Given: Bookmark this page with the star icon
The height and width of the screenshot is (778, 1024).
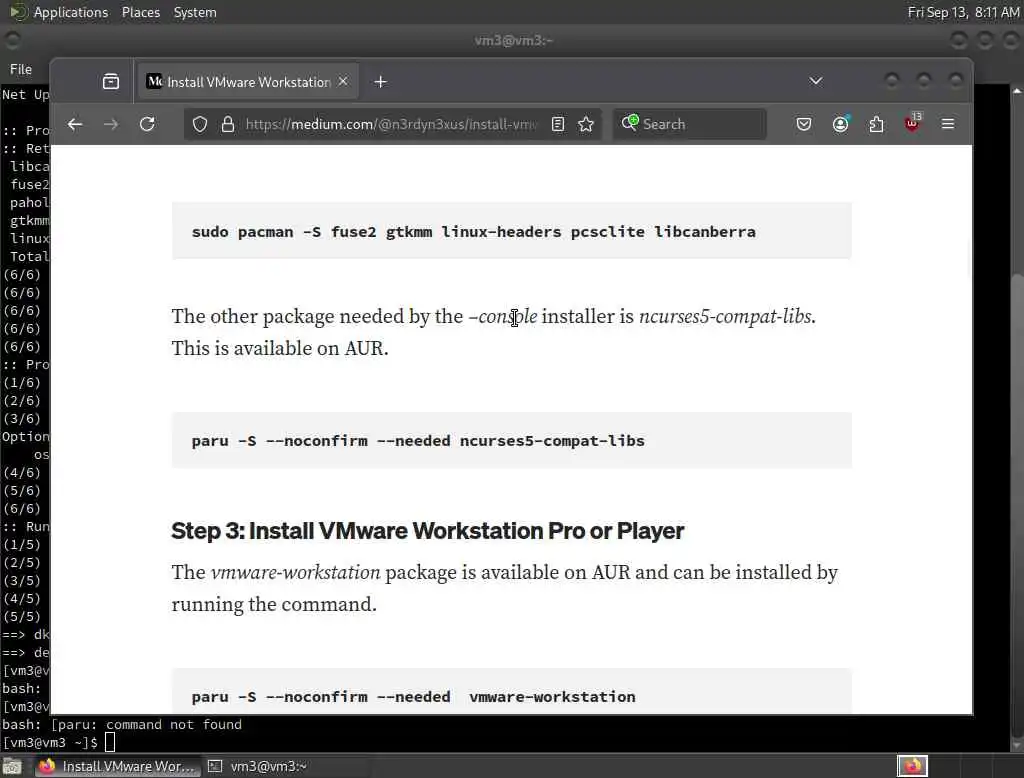Looking at the screenshot, I should pyautogui.click(x=586, y=124).
